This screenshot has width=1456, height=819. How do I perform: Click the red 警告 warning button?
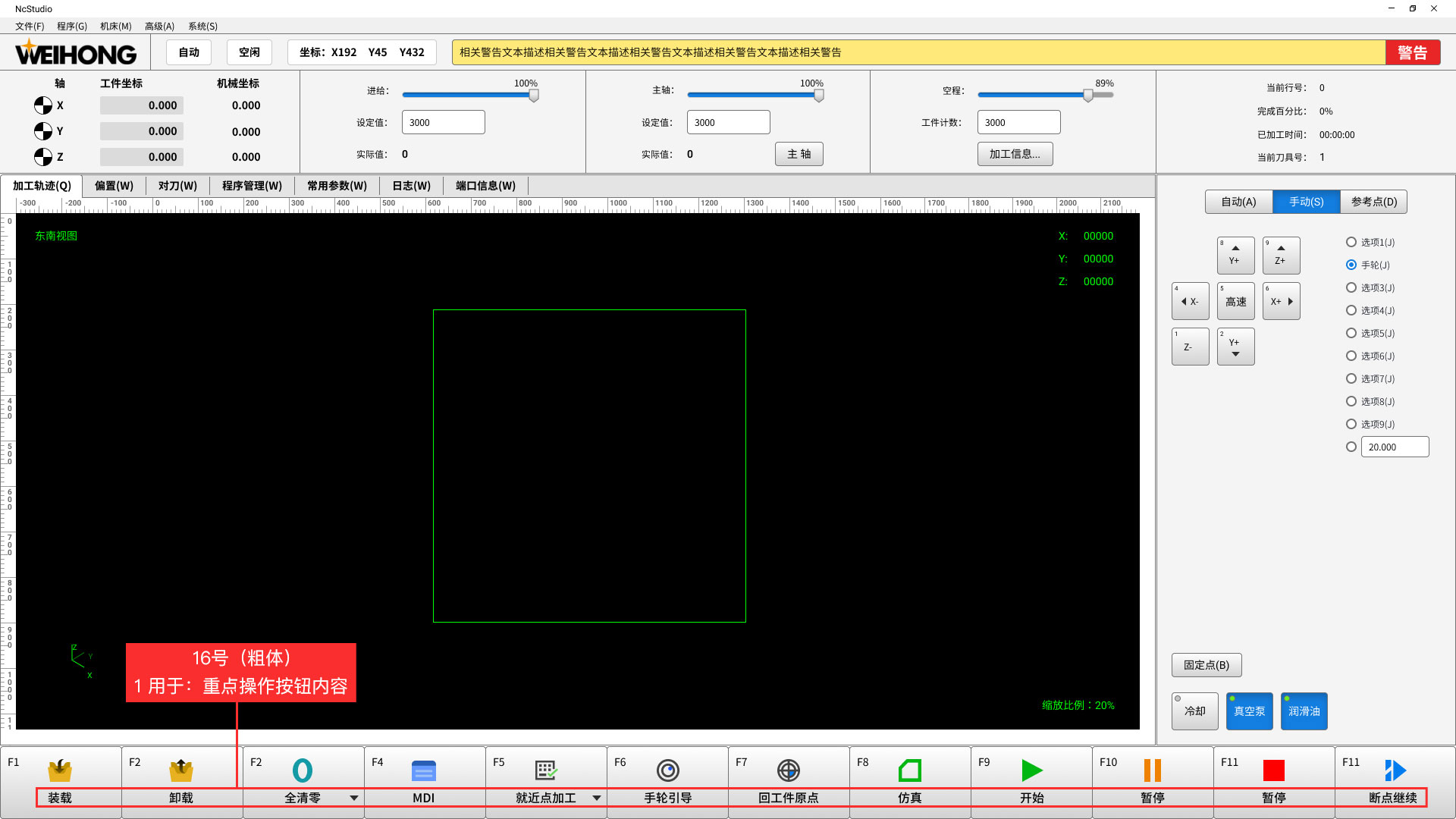(1412, 52)
